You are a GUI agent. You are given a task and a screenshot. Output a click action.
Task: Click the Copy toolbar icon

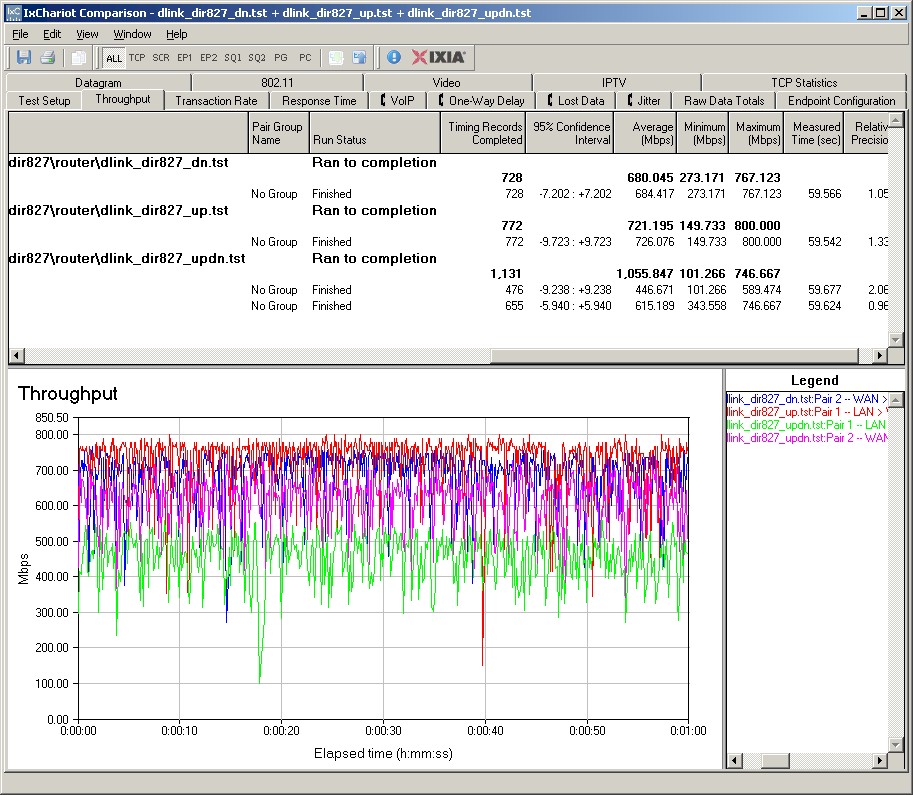(x=78, y=57)
